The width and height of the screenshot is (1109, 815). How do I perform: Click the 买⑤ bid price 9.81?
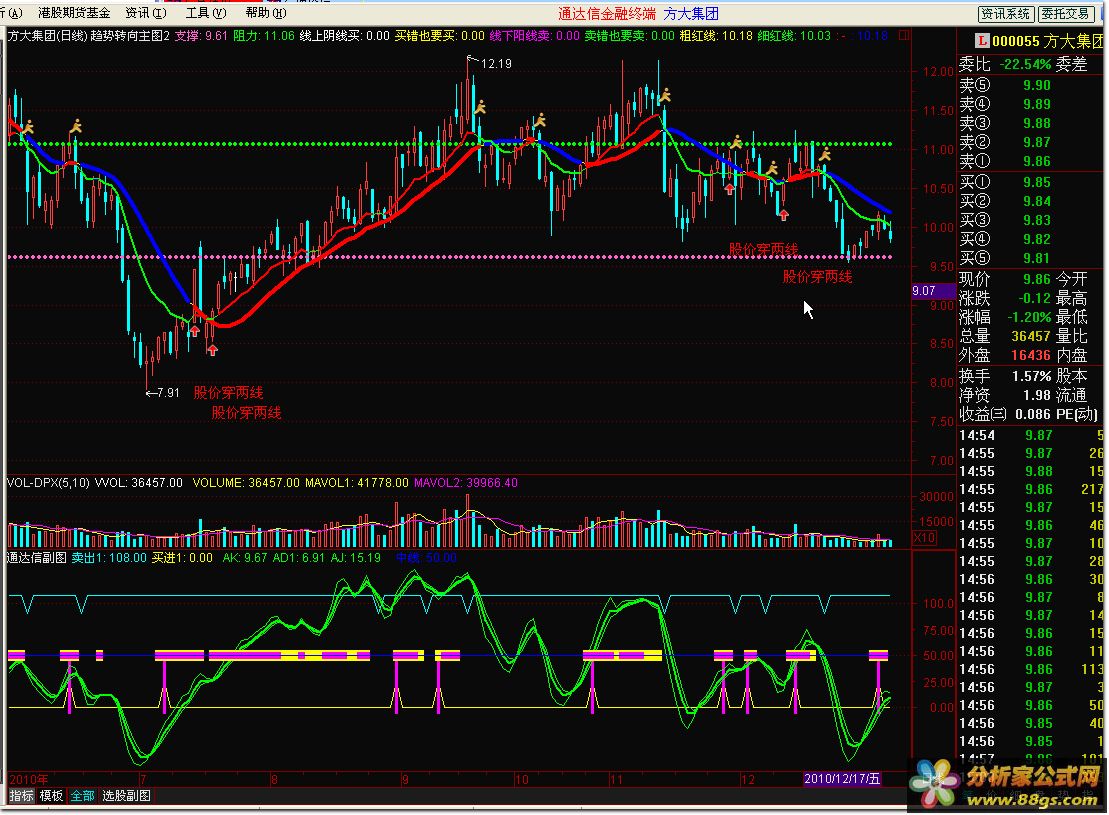1036,258
